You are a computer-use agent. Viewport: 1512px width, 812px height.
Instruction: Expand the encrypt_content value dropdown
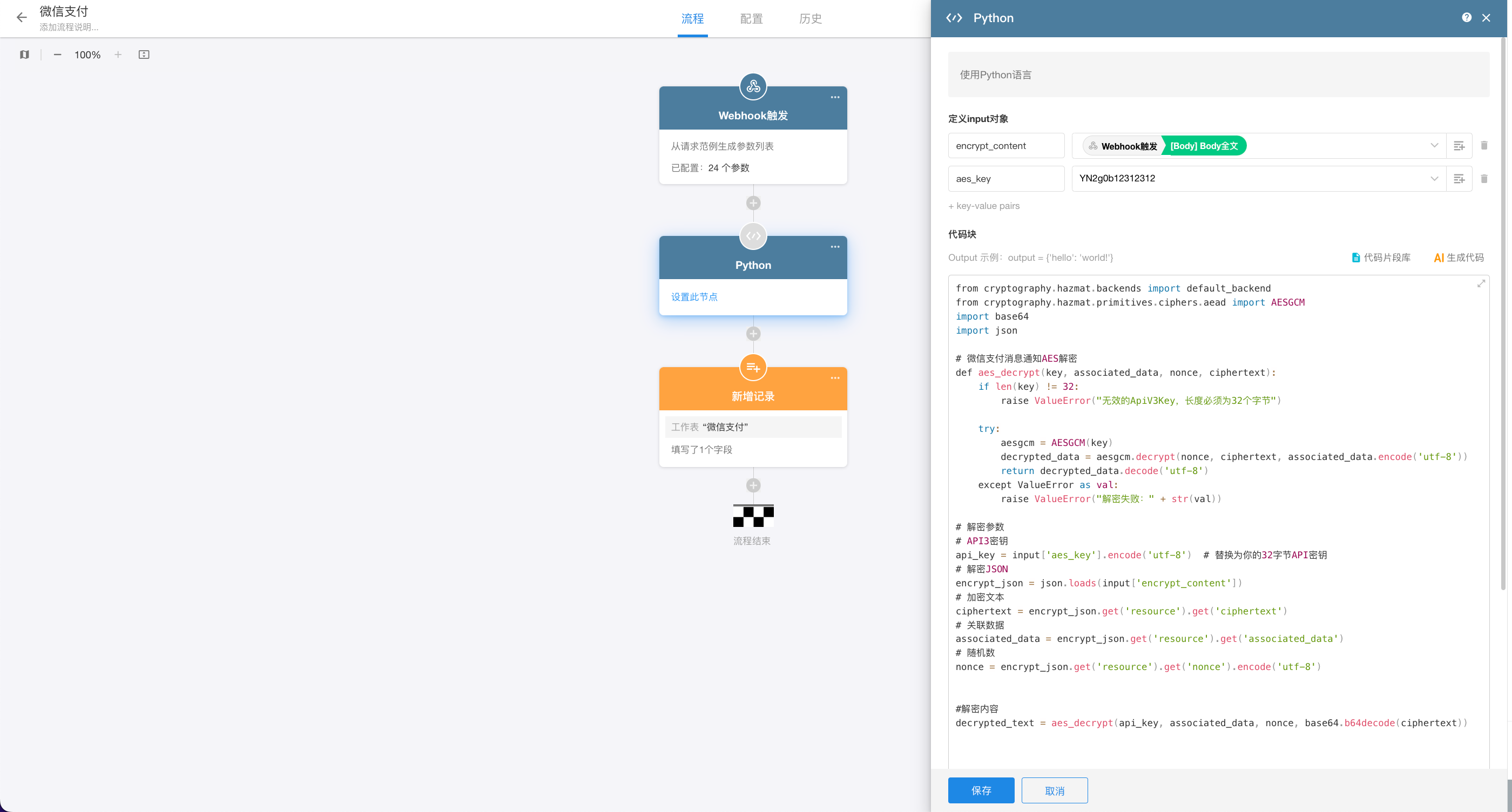tap(1434, 146)
